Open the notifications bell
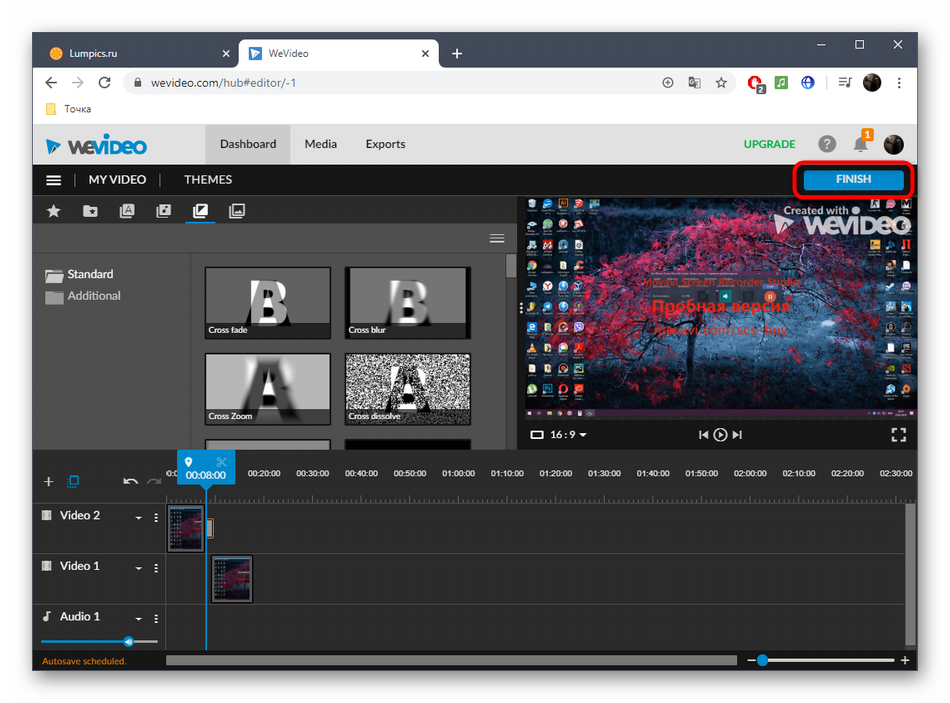 click(860, 145)
